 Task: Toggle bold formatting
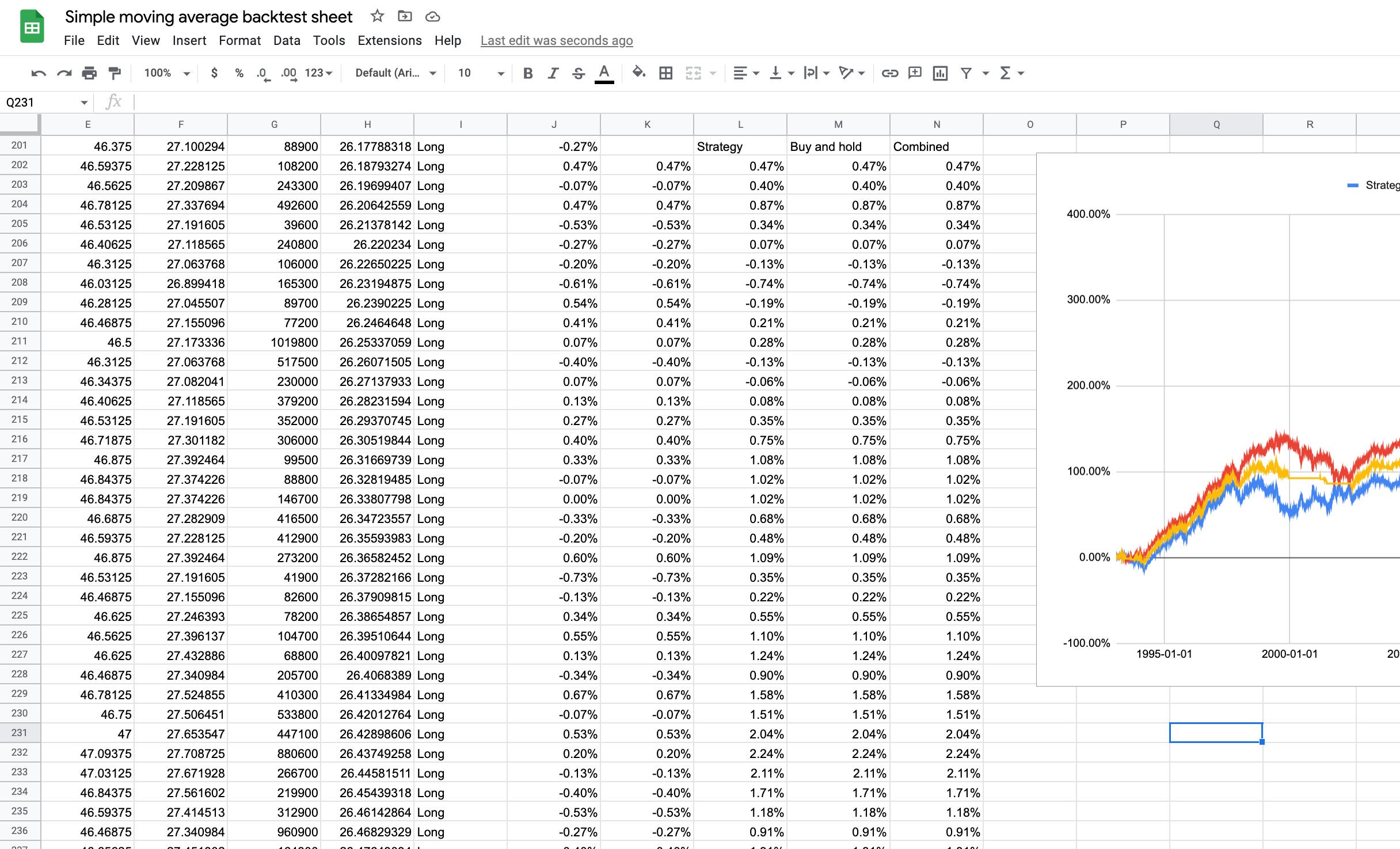pyautogui.click(x=527, y=73)
